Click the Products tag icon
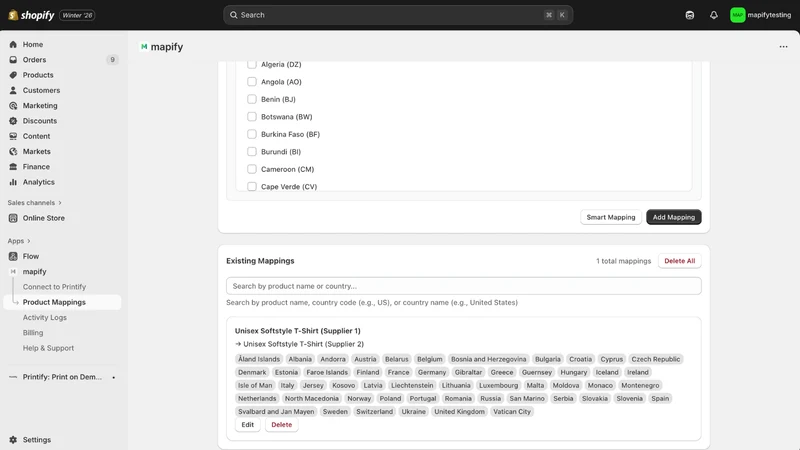 click(13, 75)
